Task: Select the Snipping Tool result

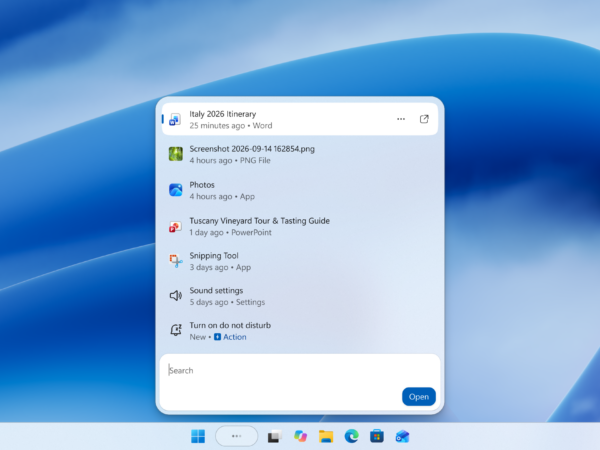Action: click(x=300, y=261)
